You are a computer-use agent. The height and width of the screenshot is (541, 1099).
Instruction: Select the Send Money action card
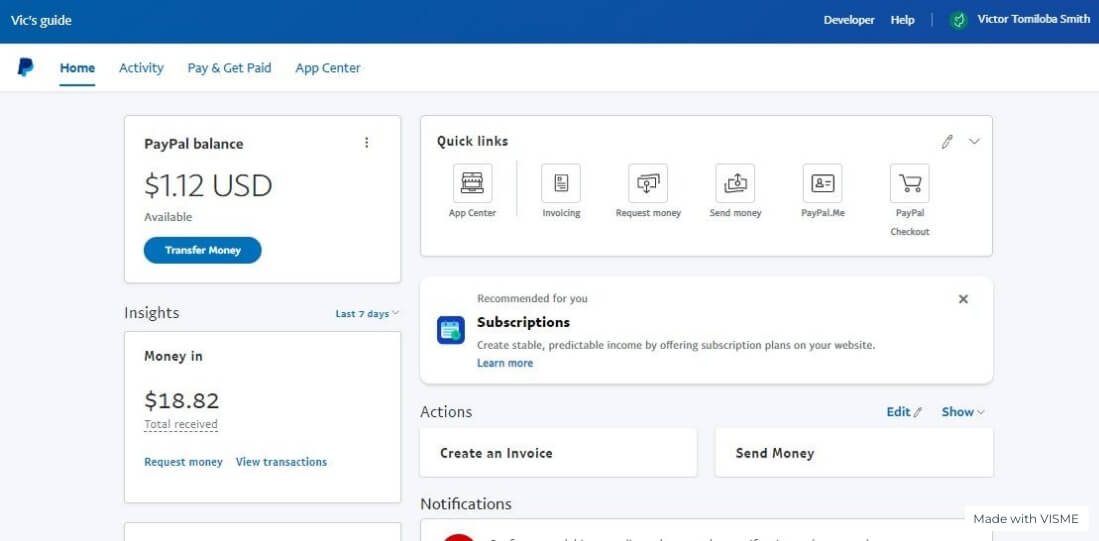point(854,453)
